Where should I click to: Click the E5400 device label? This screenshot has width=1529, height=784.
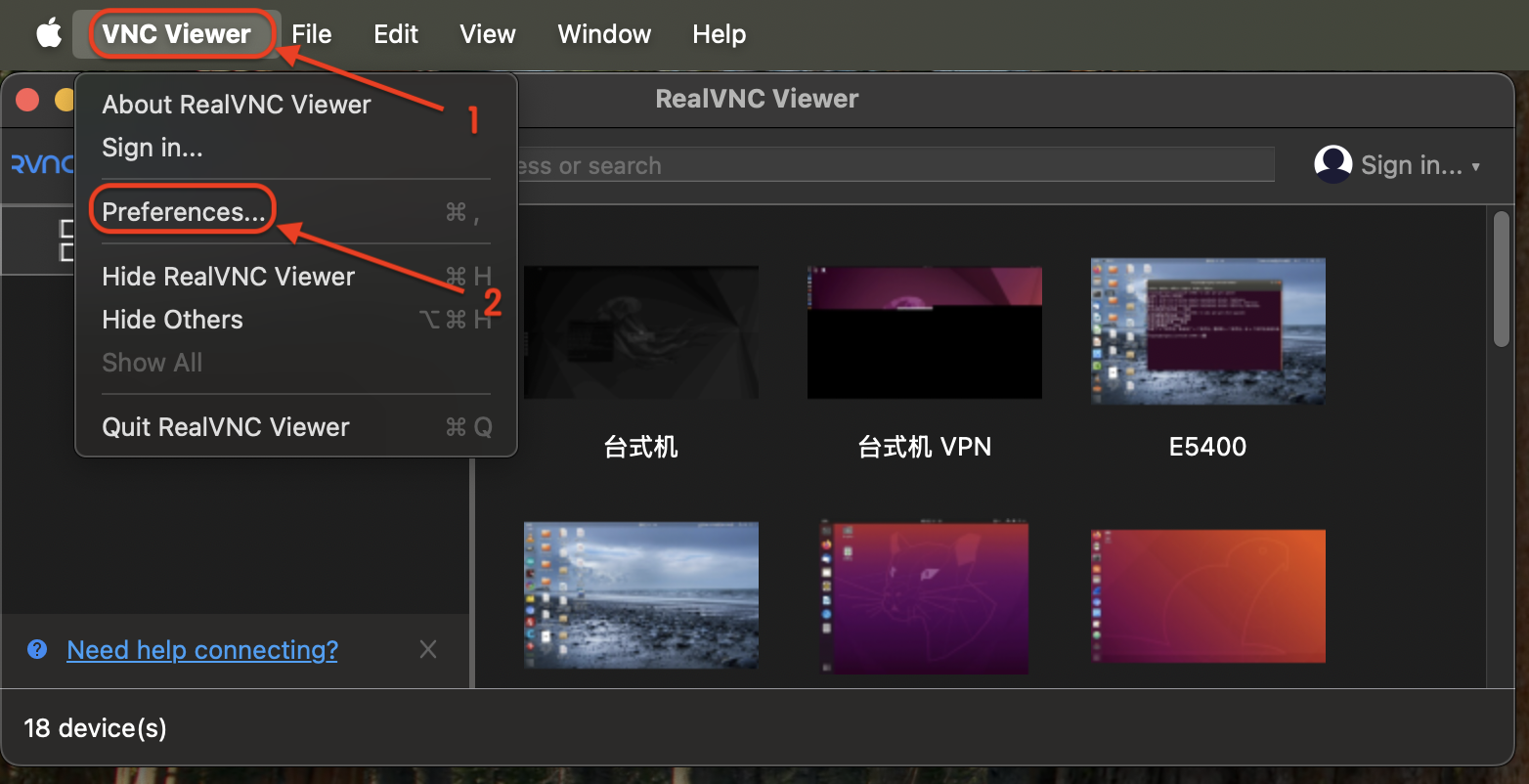pyautogui.click(x=1207, y=447)
